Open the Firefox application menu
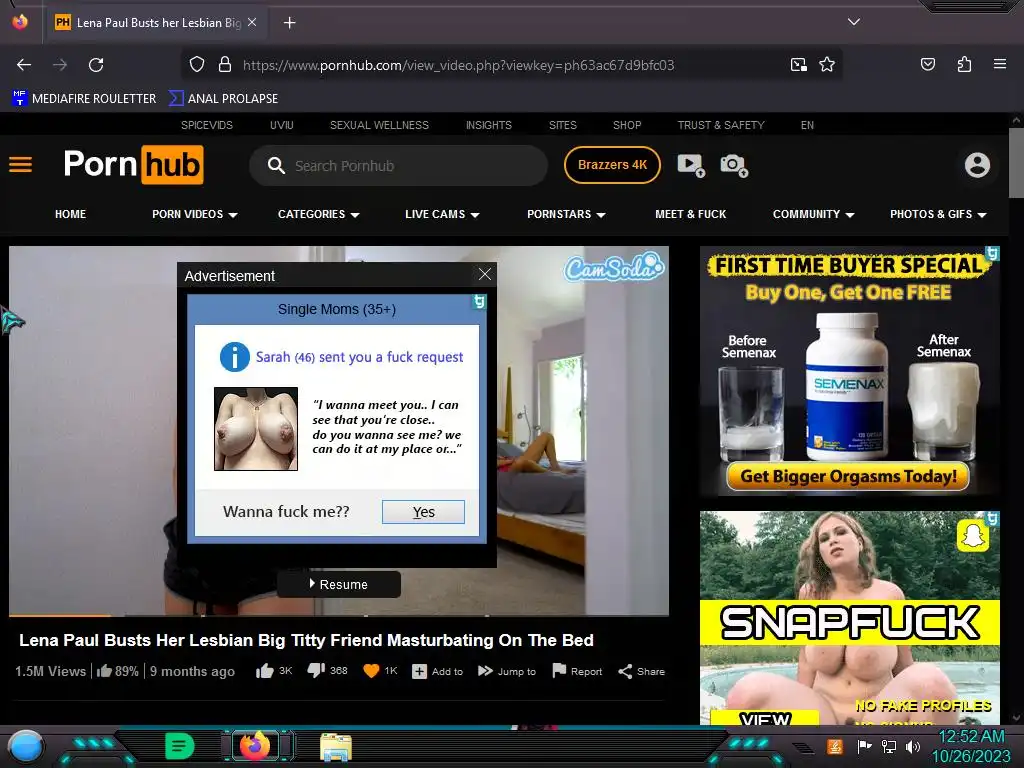 click(999, 64)
